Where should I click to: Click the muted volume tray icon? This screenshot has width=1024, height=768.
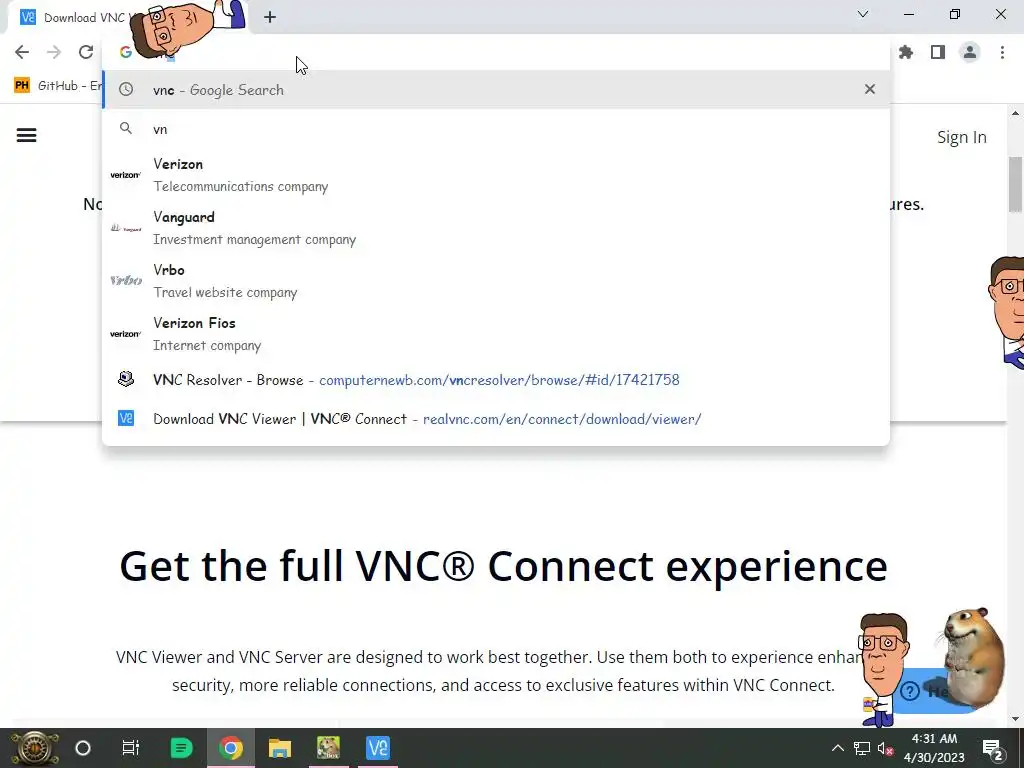click(885, 748)
